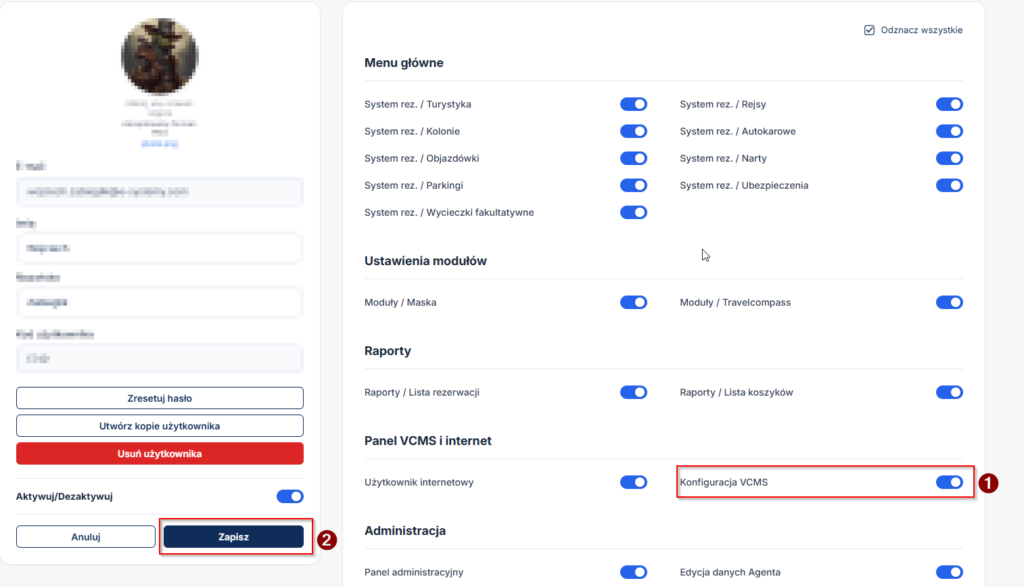Click the Anuluj button
The height and width of the screenshot is (587, 1024).
86,537
